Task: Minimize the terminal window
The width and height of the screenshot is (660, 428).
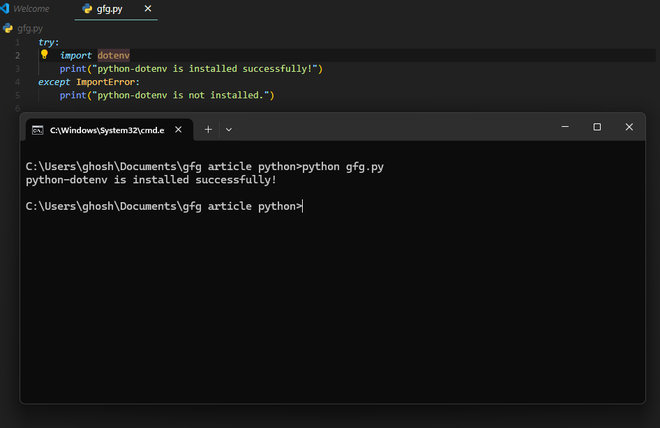Action: pyautogui.click(x=565, y=127)
